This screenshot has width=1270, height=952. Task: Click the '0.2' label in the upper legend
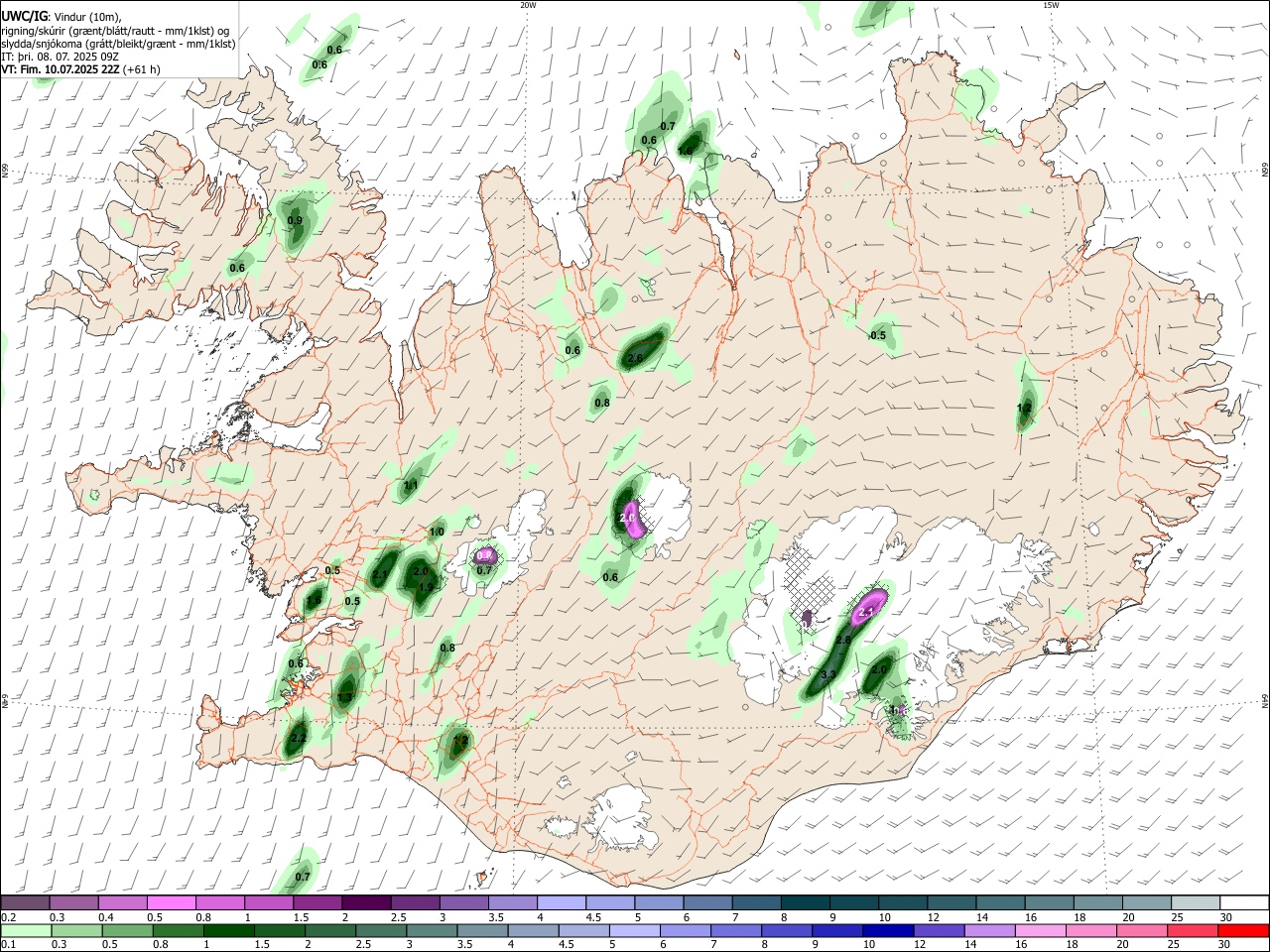pyautogui.click(x=8, y=917)
